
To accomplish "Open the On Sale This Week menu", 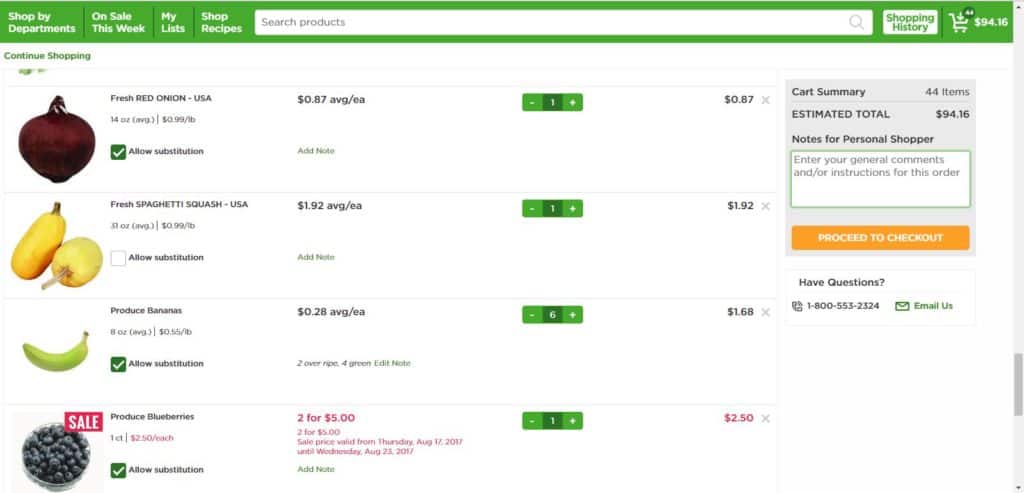I will click(x=118, y=22).
